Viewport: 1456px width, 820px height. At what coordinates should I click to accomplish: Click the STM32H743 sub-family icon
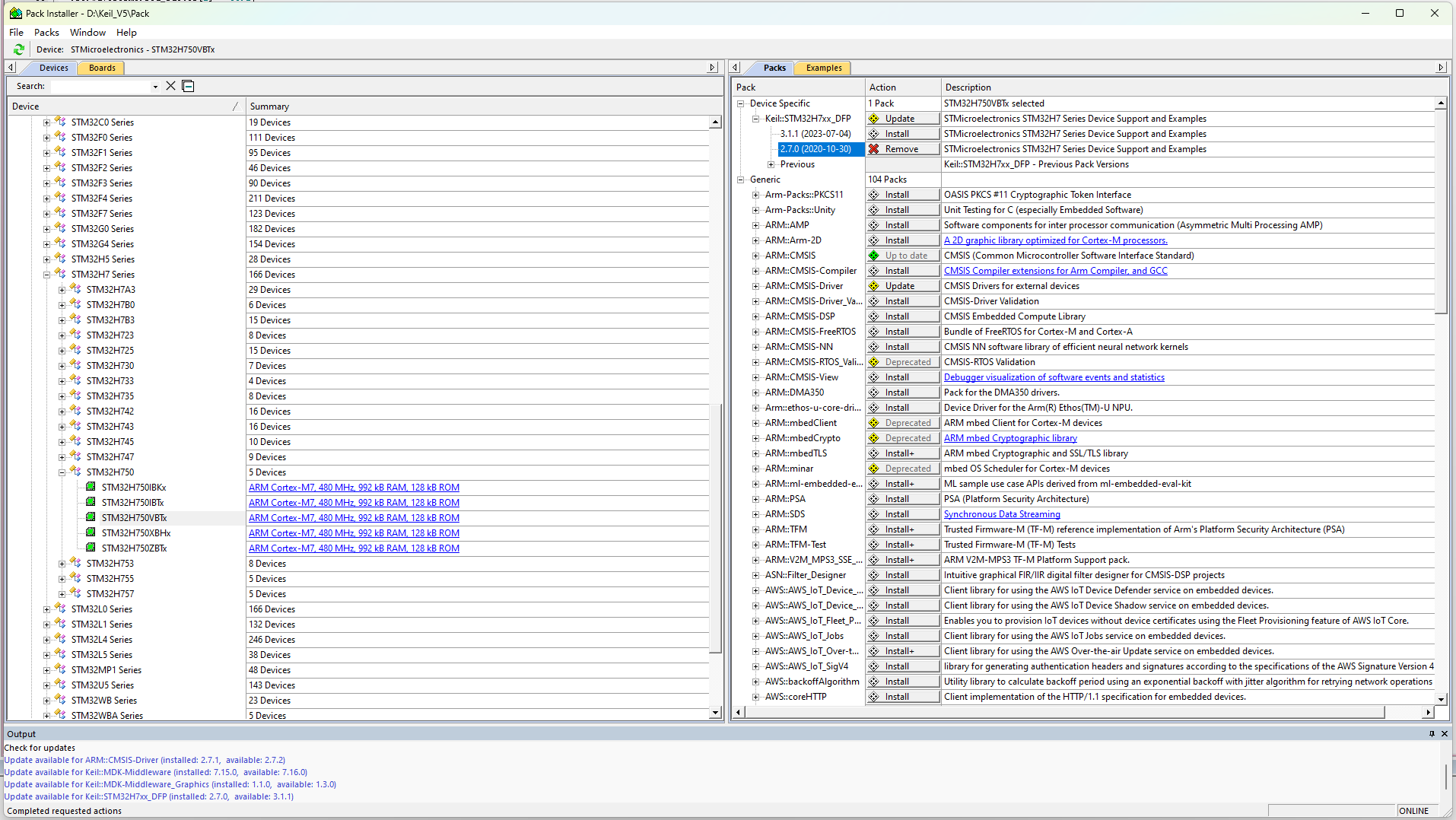(x=75, y=426)
